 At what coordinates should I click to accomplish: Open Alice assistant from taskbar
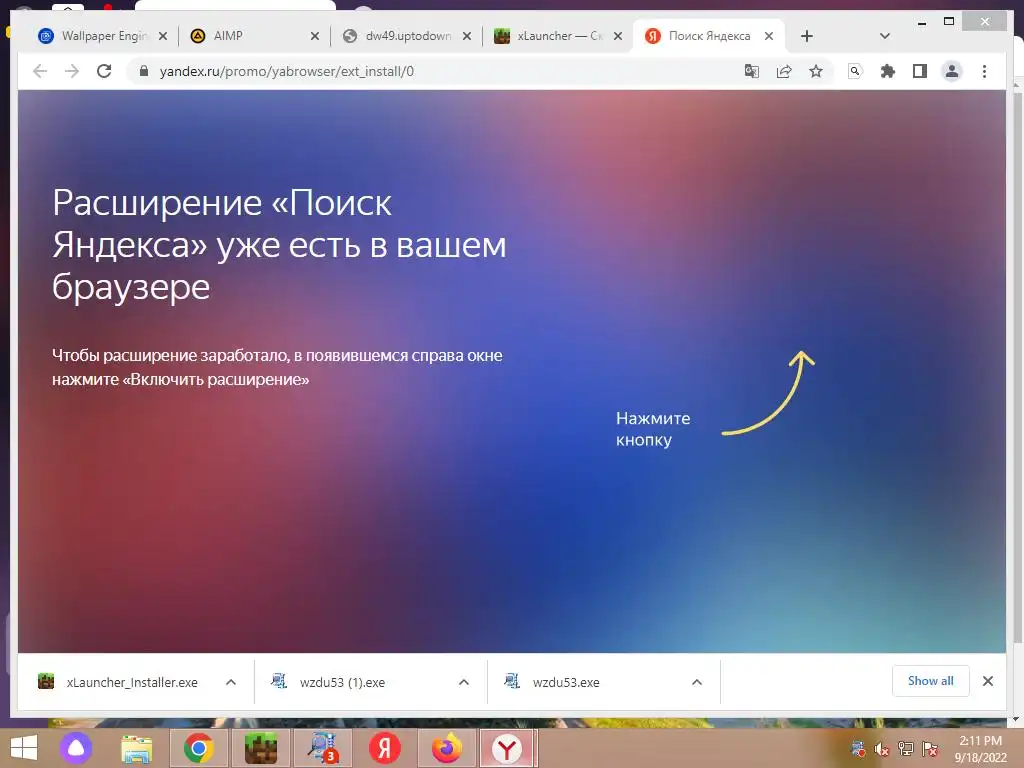point(76,748)
